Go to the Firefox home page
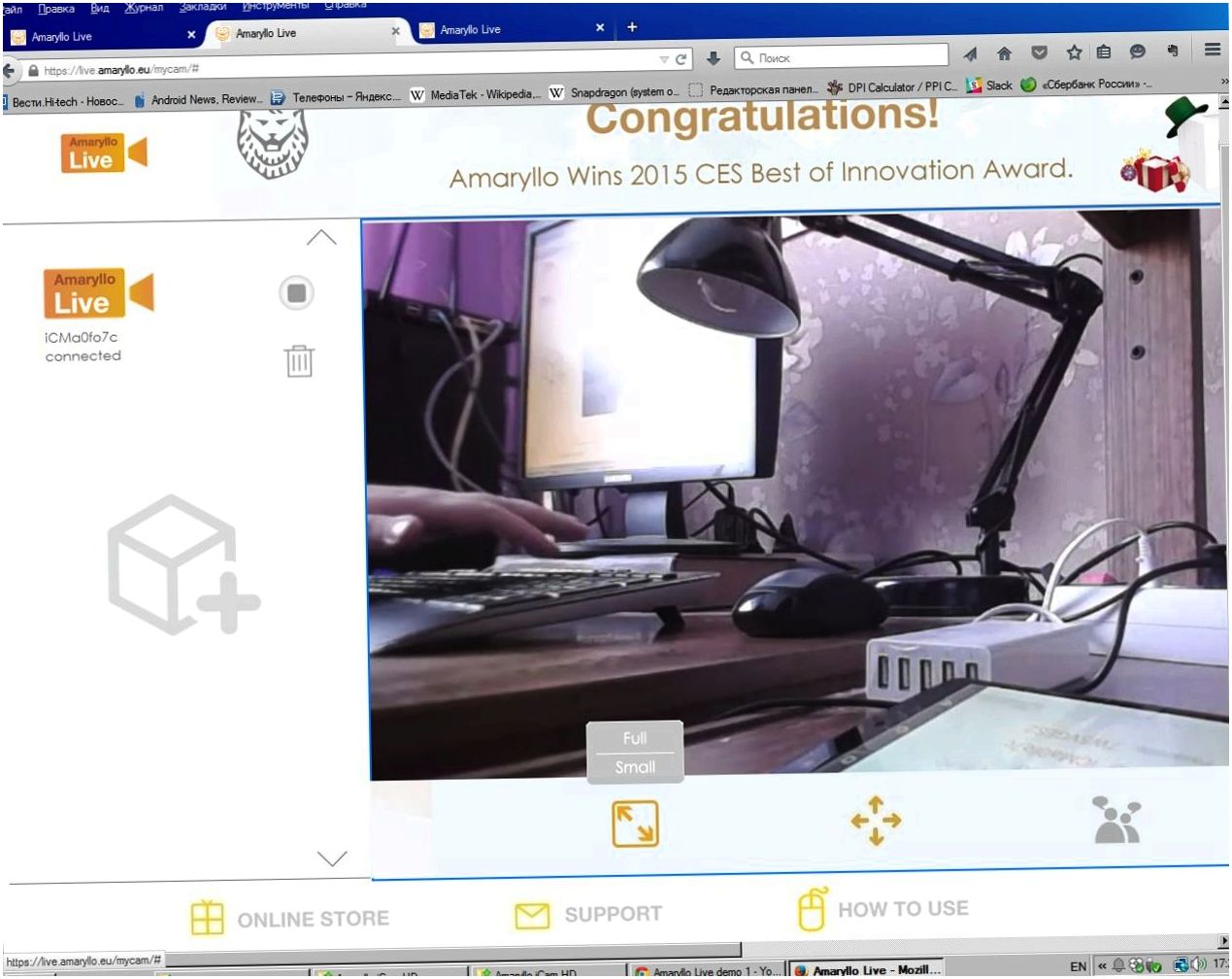Image resolution: width=1232 pixels, height=979 pixels. 1004,52
